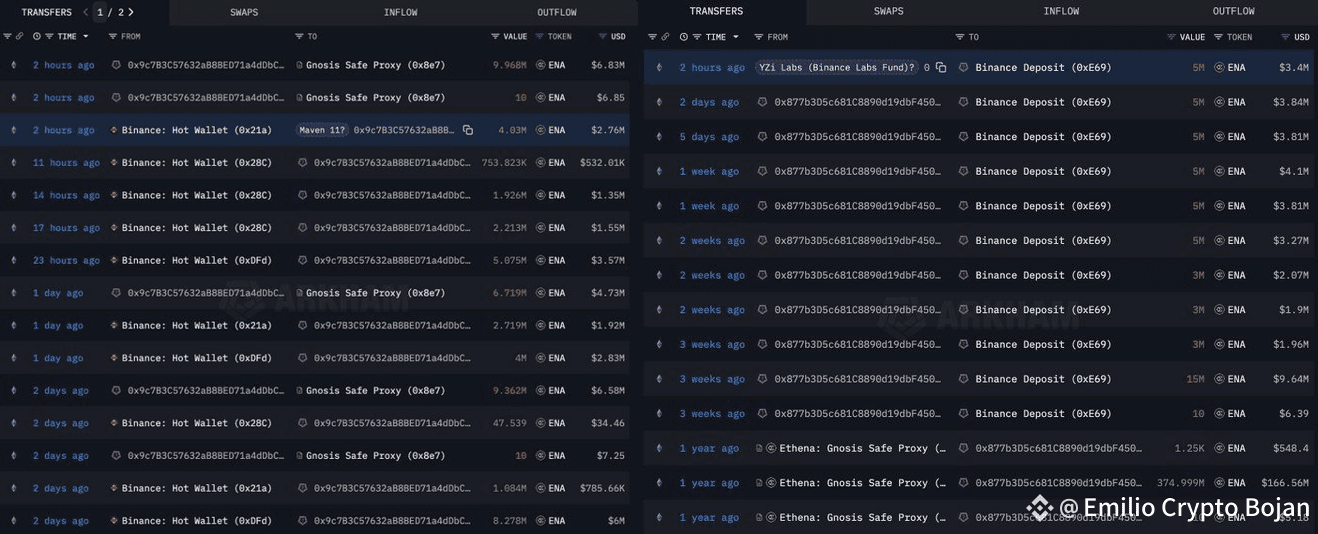Open TOKEN column filter in right panel
The image size is (1318, 534).
coord(1218,37)
